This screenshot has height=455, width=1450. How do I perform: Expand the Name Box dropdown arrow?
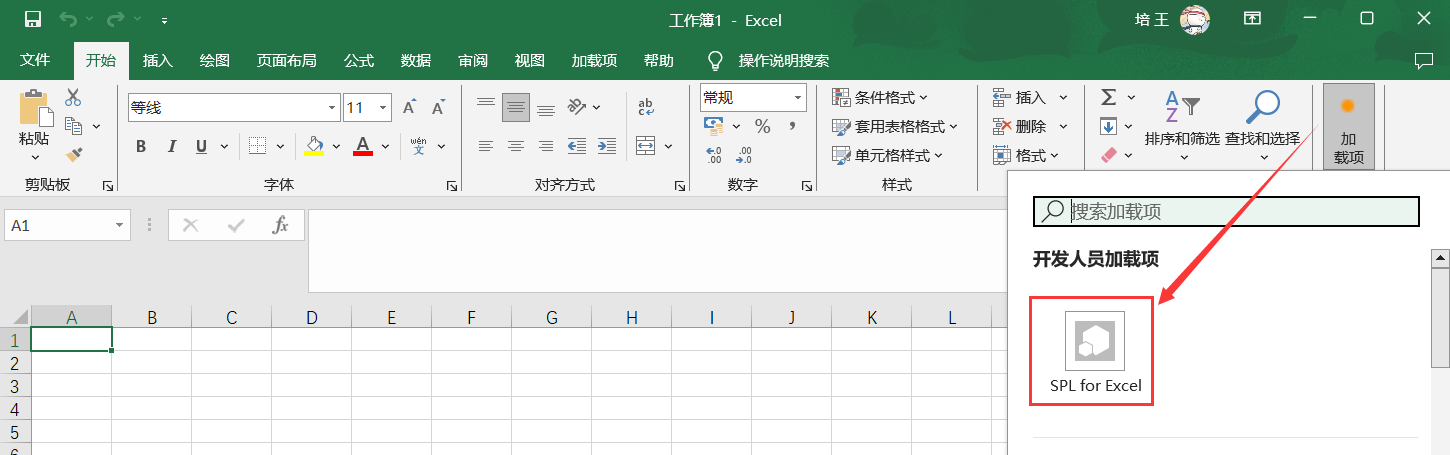120,226
